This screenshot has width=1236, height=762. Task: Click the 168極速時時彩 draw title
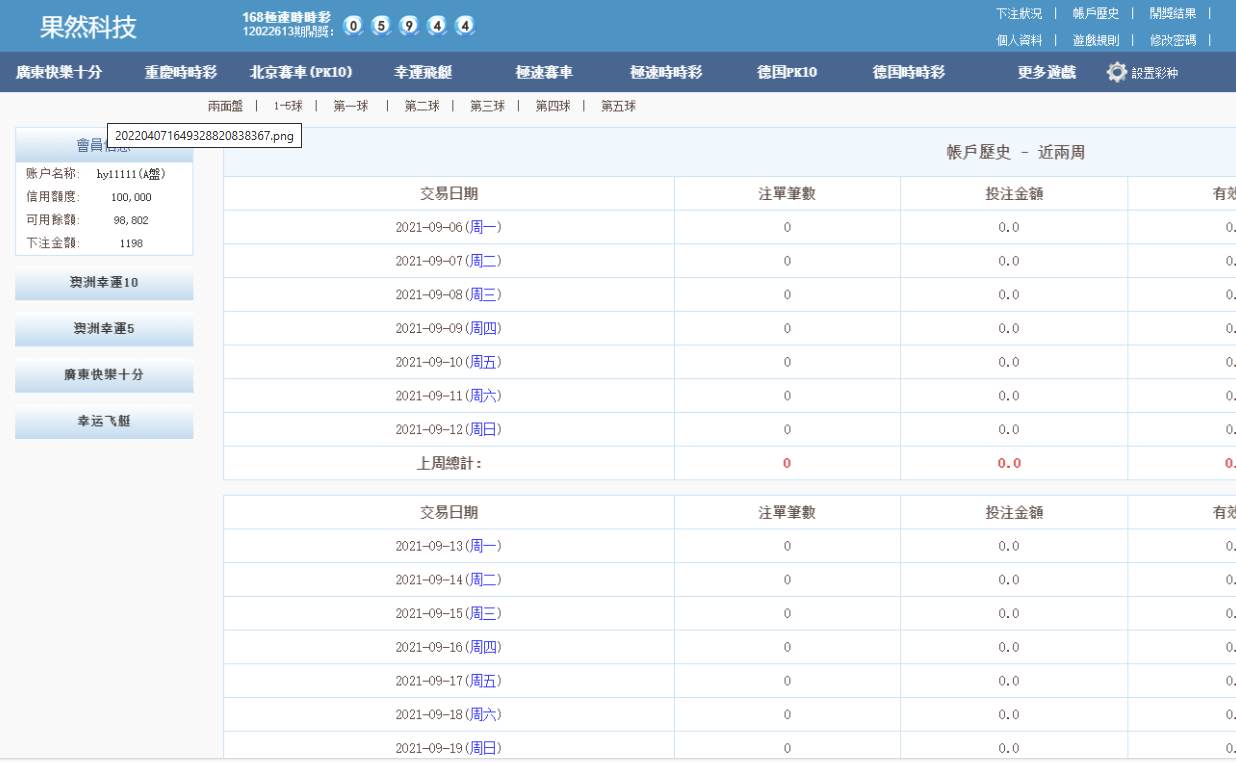pyautogui.click(x=286, y=18)
